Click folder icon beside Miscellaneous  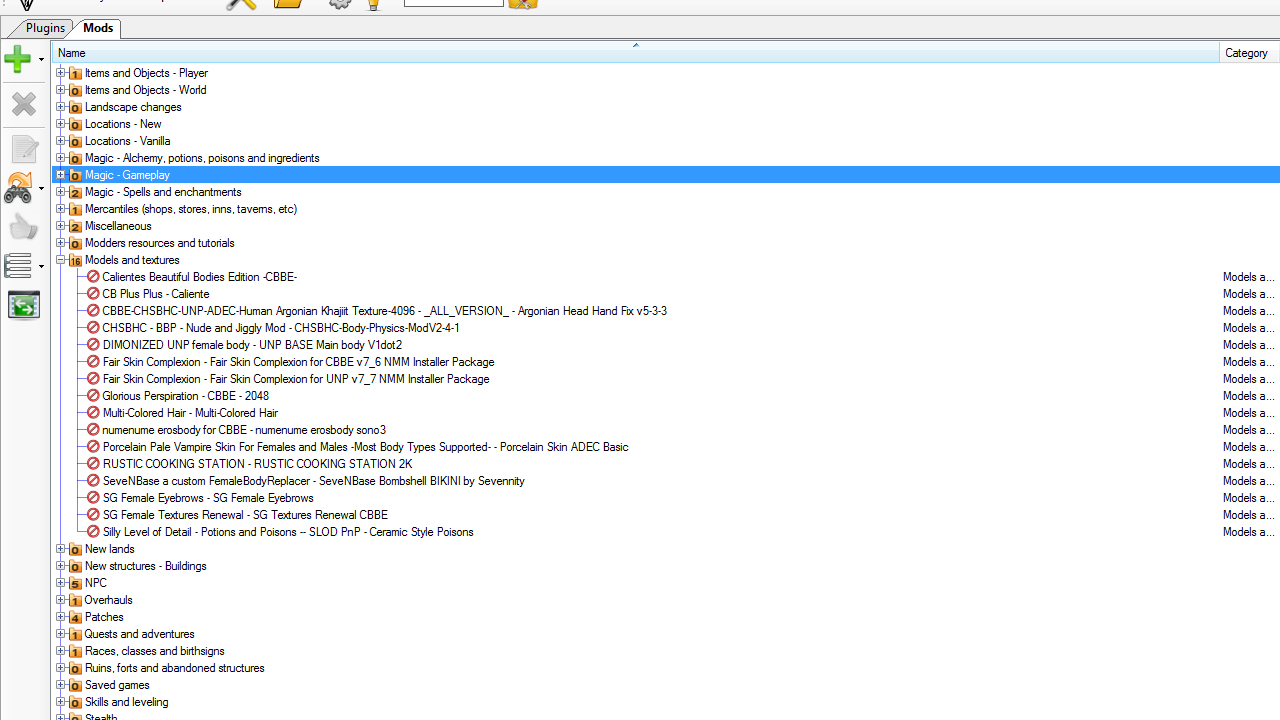(76, 226)
